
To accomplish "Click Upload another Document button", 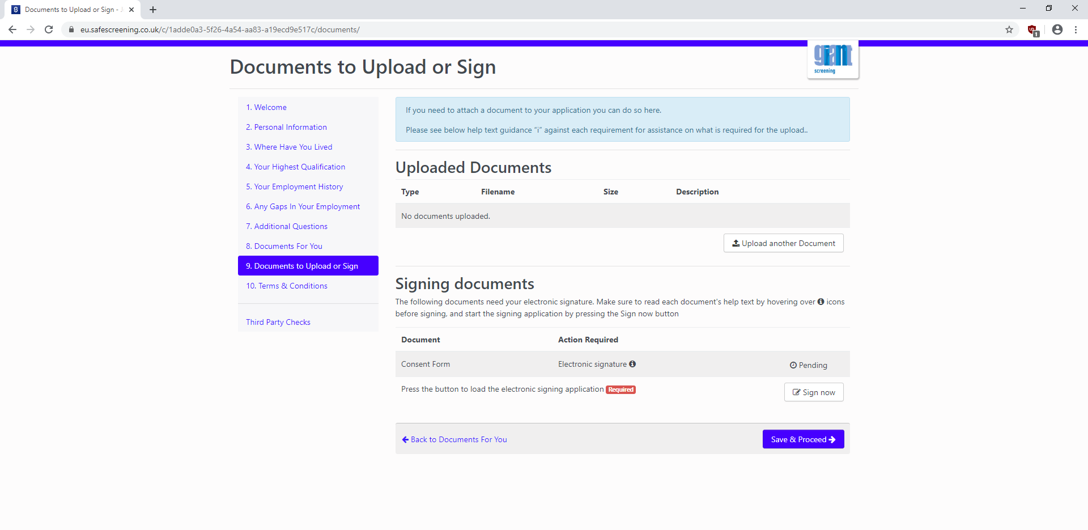I will pyautogui.click(x=783, y=243).
